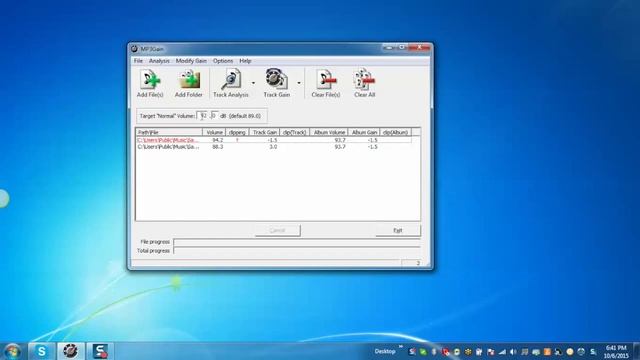This screenshot has height=360, width=640.
Task: Sort by the Path\File column header
Action: point(169,132)
